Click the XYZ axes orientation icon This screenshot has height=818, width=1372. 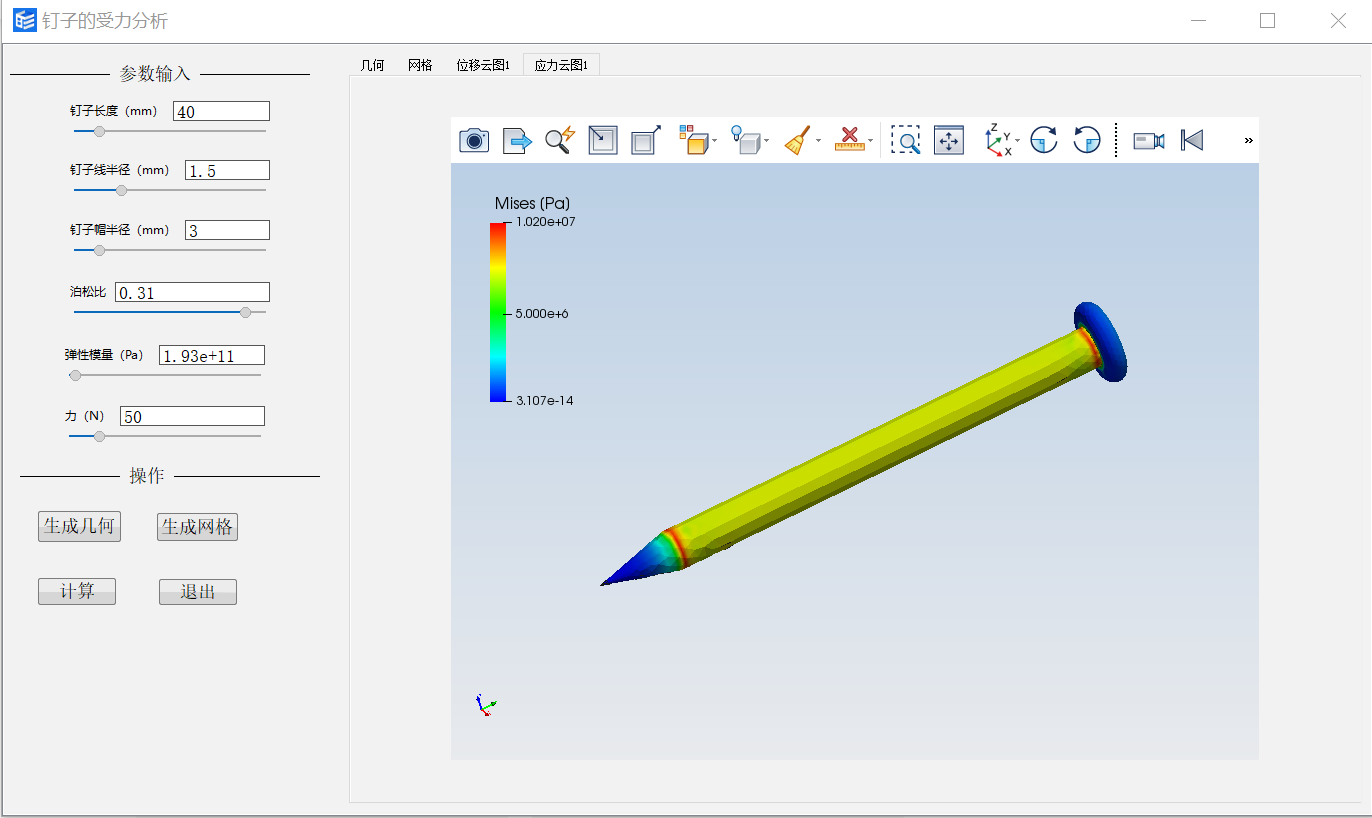[998, 141]
